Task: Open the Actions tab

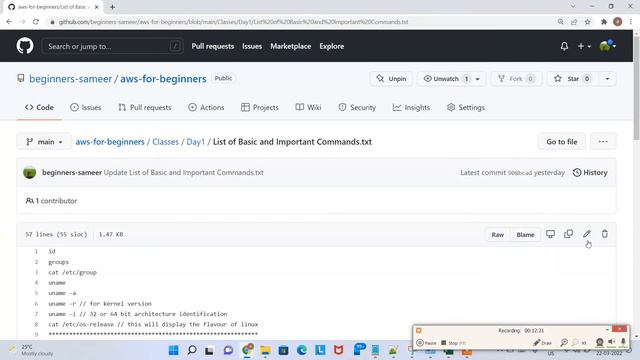Action: (206, 107)
